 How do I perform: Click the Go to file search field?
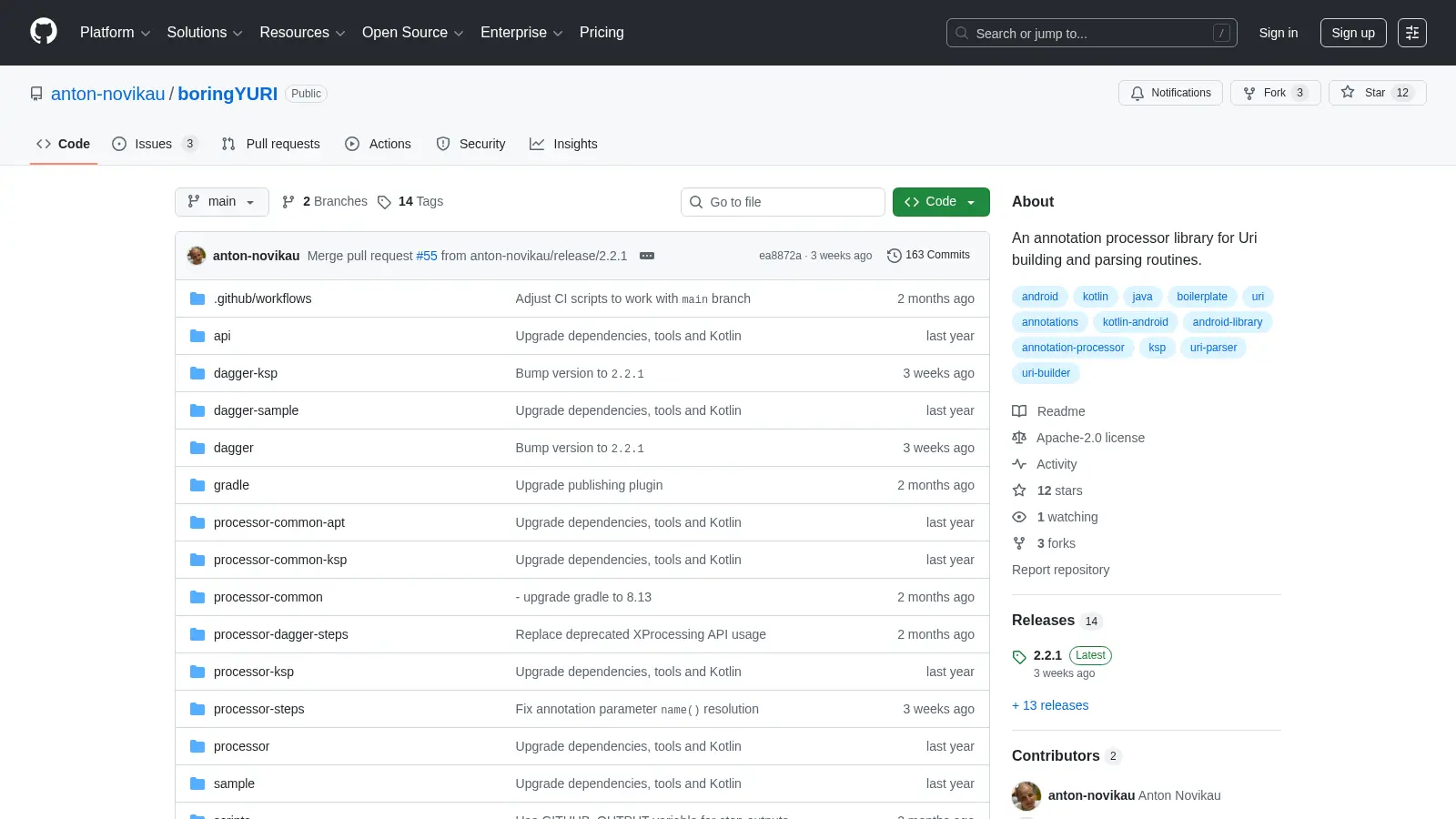[x=783, y=202]
